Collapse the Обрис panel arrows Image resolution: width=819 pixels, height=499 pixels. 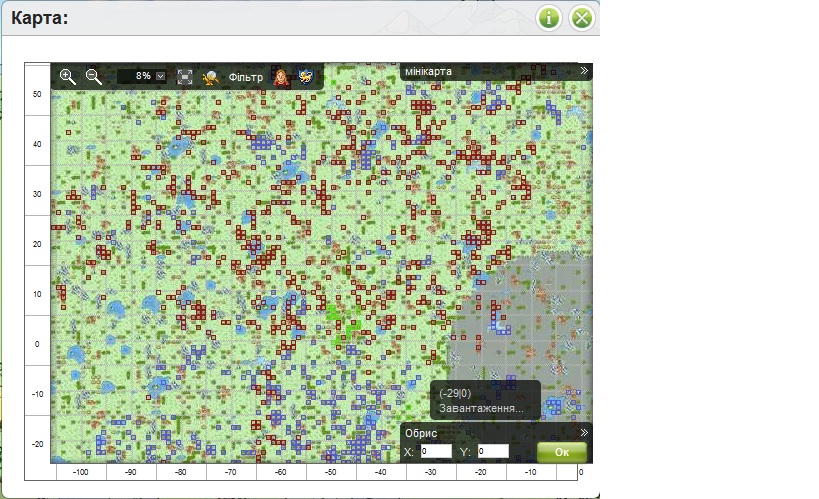pyautogui.click(x=584, y=433)
